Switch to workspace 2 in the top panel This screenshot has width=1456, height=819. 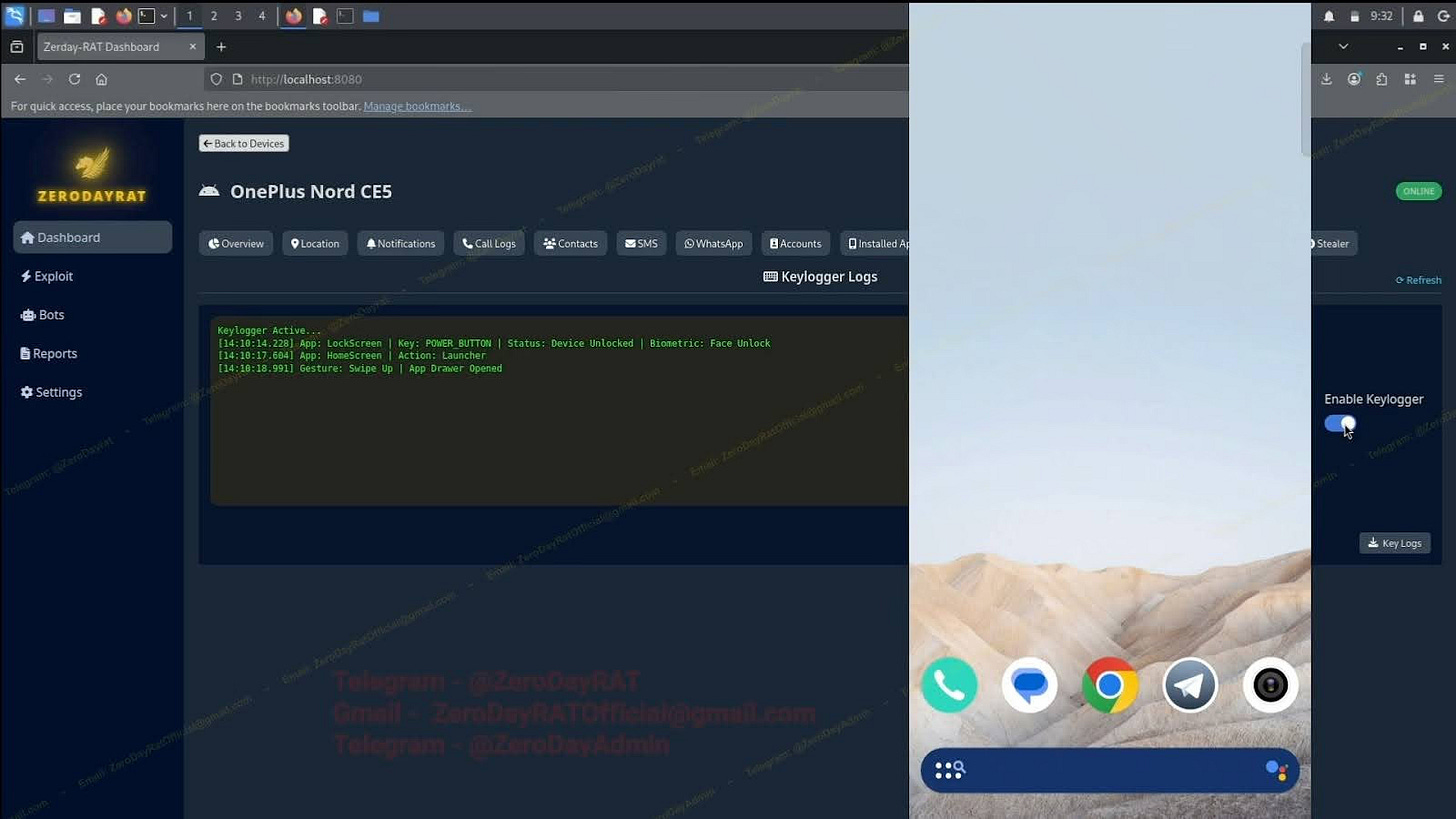[x=213, y=16]
